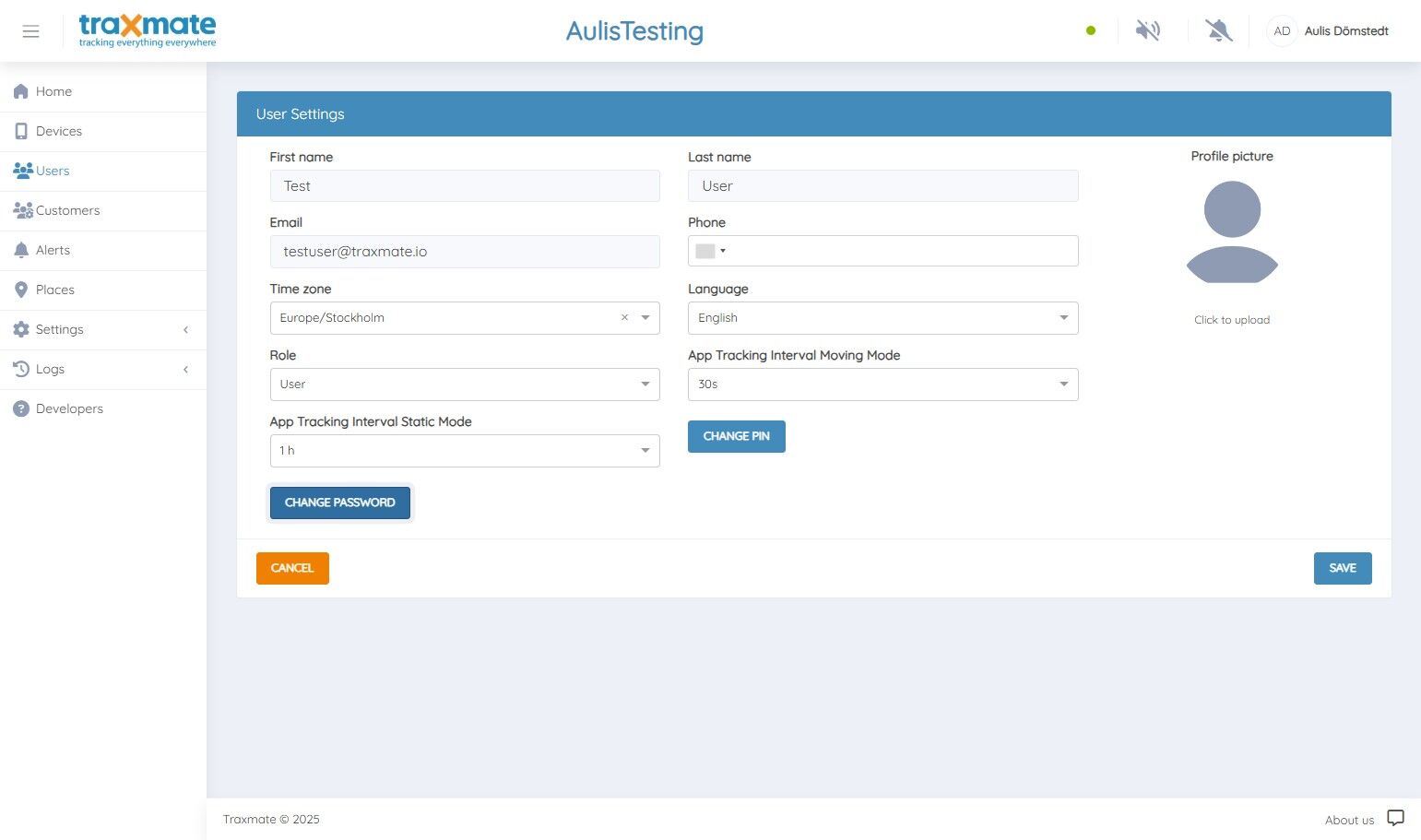Click the Traxmate © 2025 footer text
This screenshot has width=1421, height=840.
271,819
